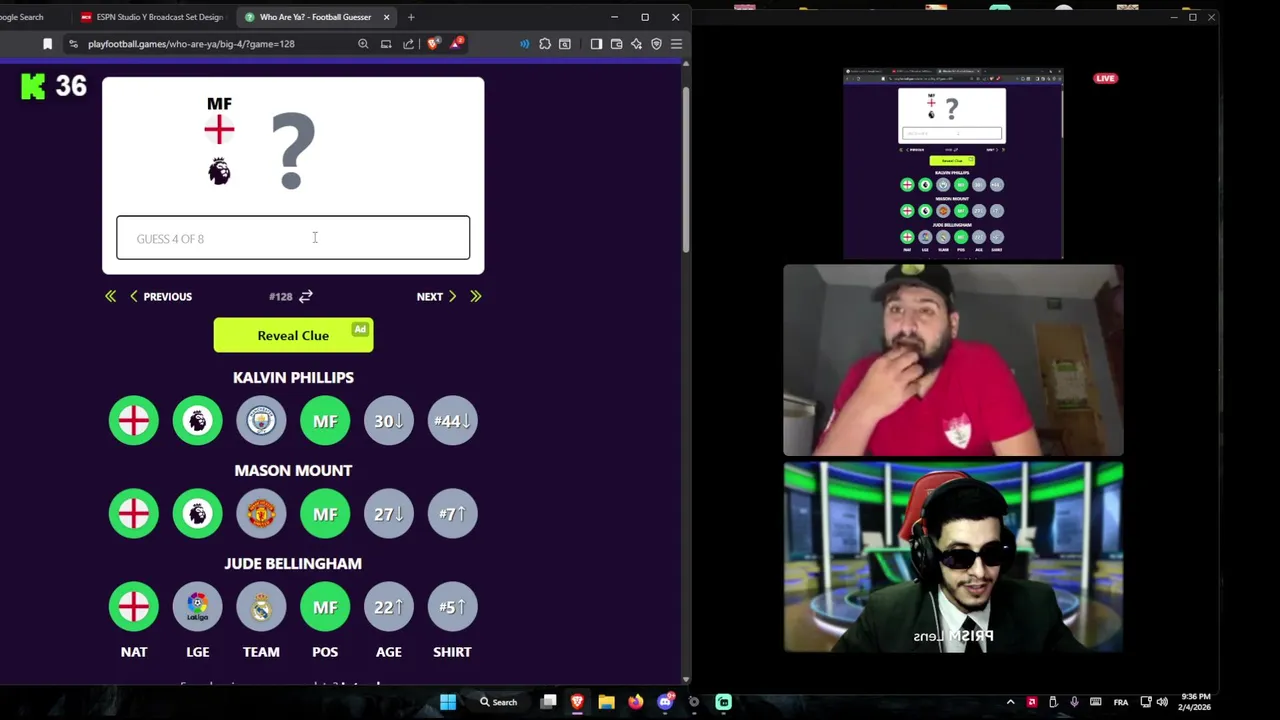Click the stream preview thumbnail in right window
1280x720 pixels.
(x=953, y=164)
